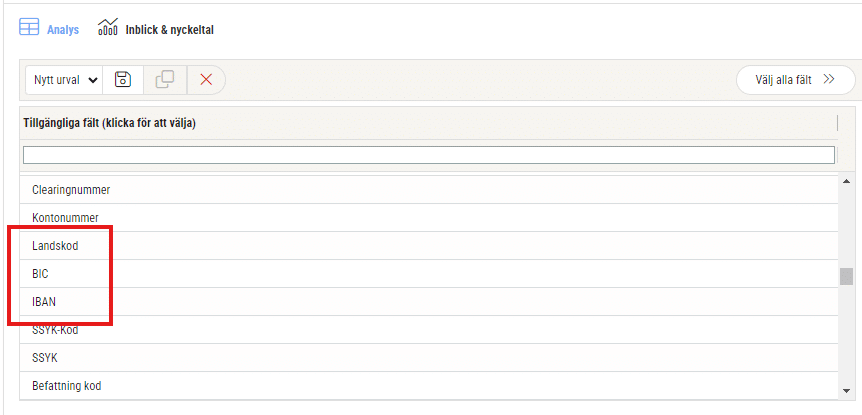Click the scrollbar down arrow
This screenshot has width=862, height=415.
[846, 391]
